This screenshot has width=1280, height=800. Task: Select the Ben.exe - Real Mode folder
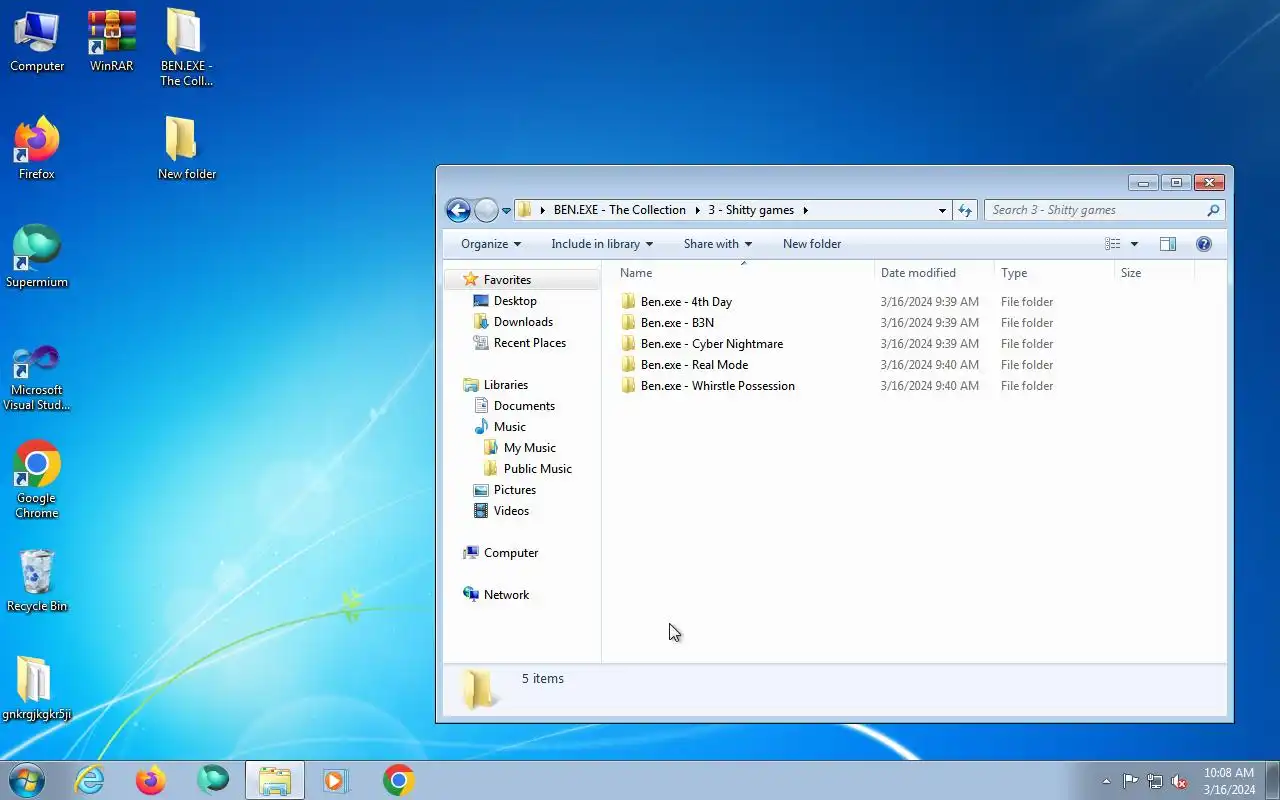[x=694, y=365]
